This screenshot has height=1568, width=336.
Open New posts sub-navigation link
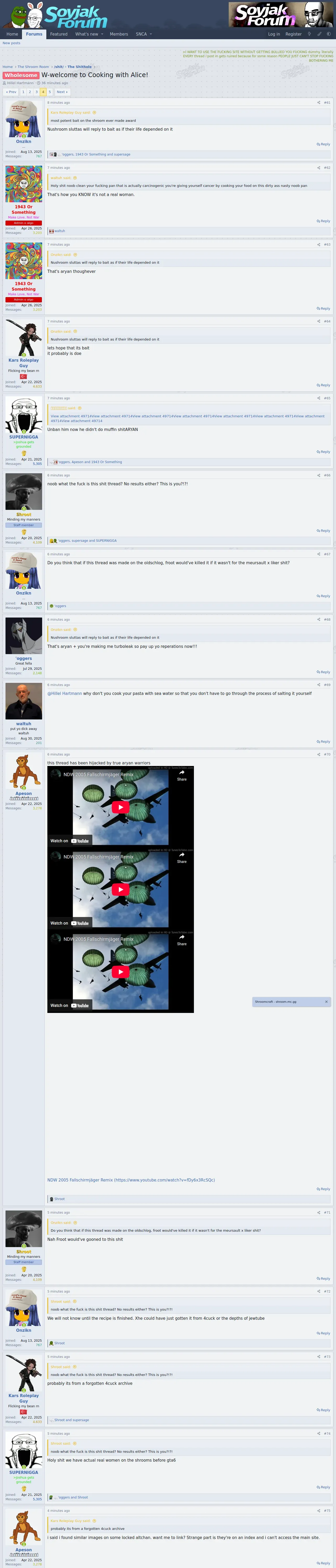[12, 43]
